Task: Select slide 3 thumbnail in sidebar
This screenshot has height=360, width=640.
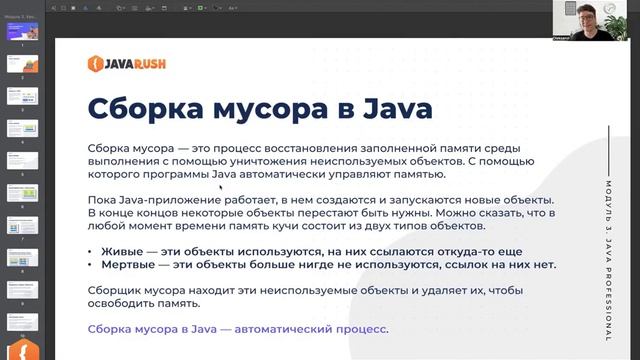Action: coord(22,96)
